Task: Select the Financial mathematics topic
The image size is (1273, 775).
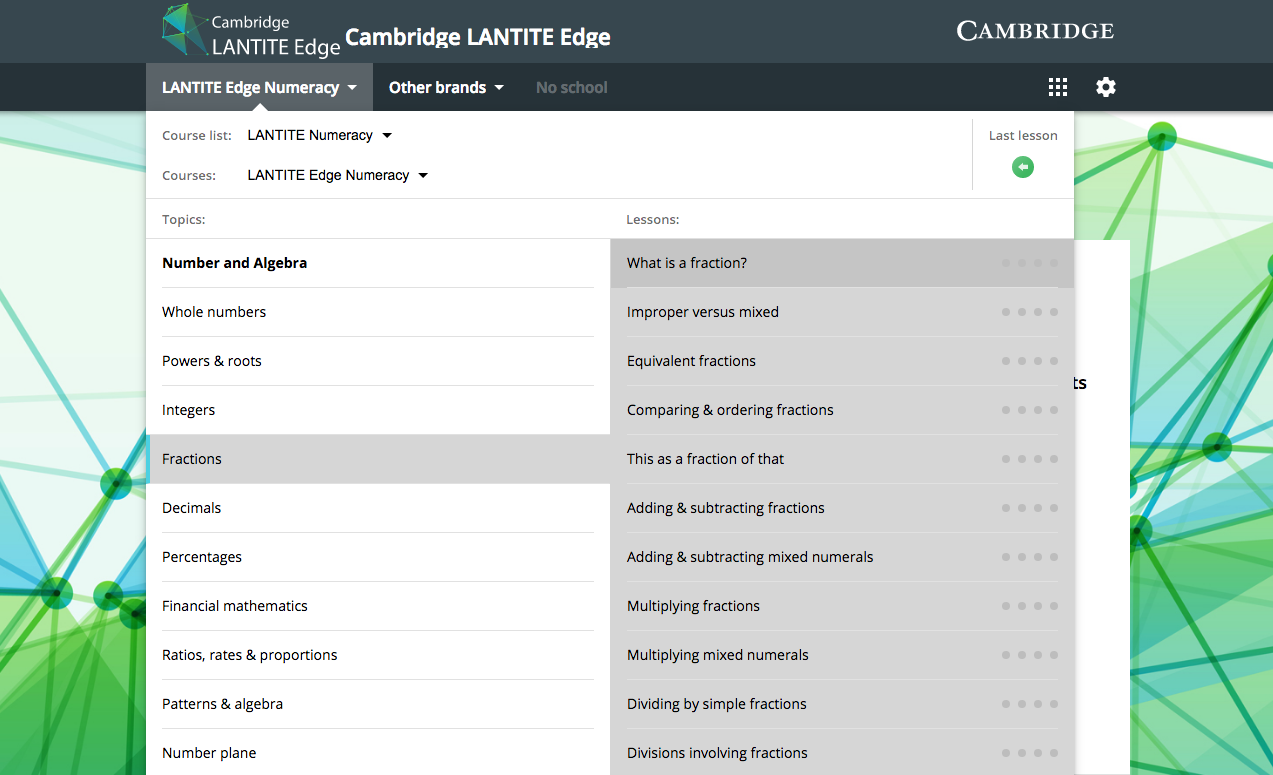Action: coord(378,606)
